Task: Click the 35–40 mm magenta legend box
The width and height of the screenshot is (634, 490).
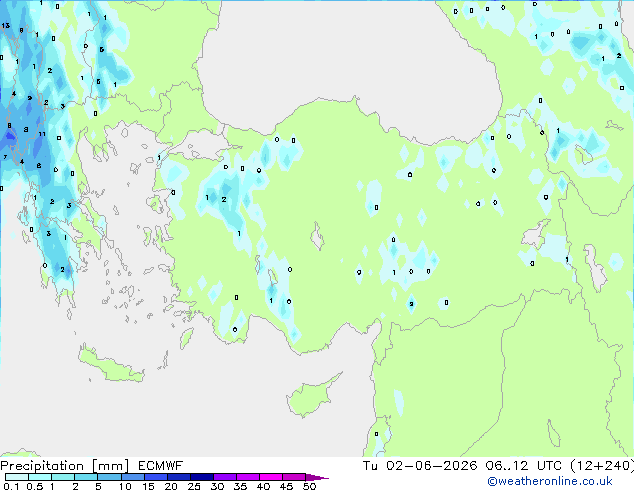Action: point(247,477)
